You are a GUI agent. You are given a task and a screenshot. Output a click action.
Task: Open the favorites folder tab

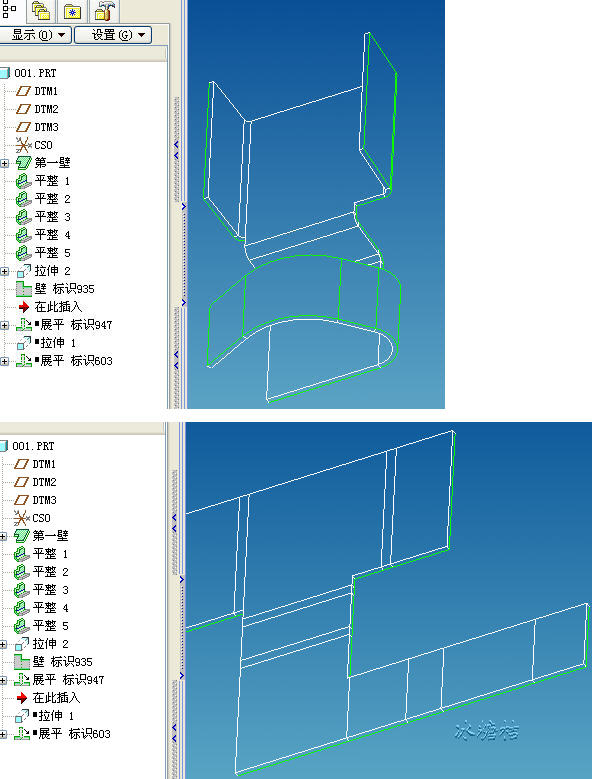pyautogui.click(x=73, y=11)
